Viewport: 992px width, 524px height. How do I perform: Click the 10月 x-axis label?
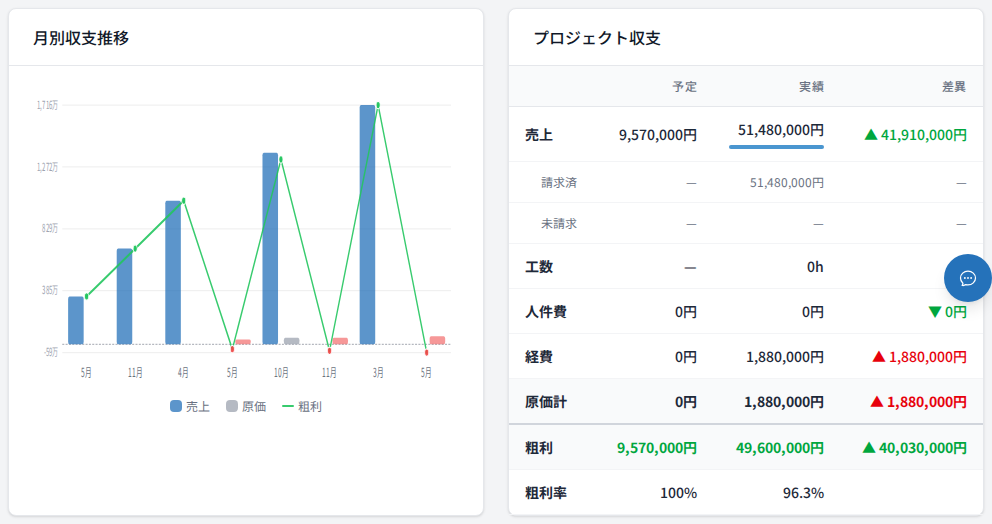281,373
